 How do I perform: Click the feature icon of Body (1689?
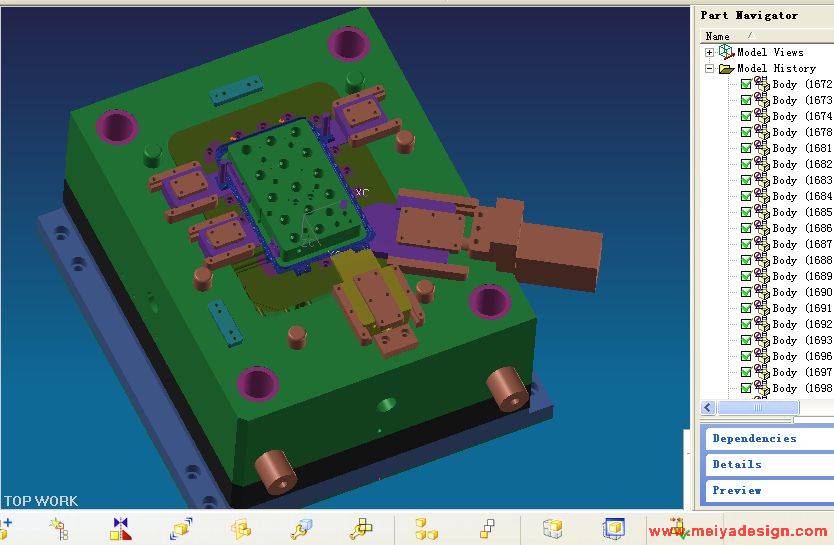pos(762,276)
